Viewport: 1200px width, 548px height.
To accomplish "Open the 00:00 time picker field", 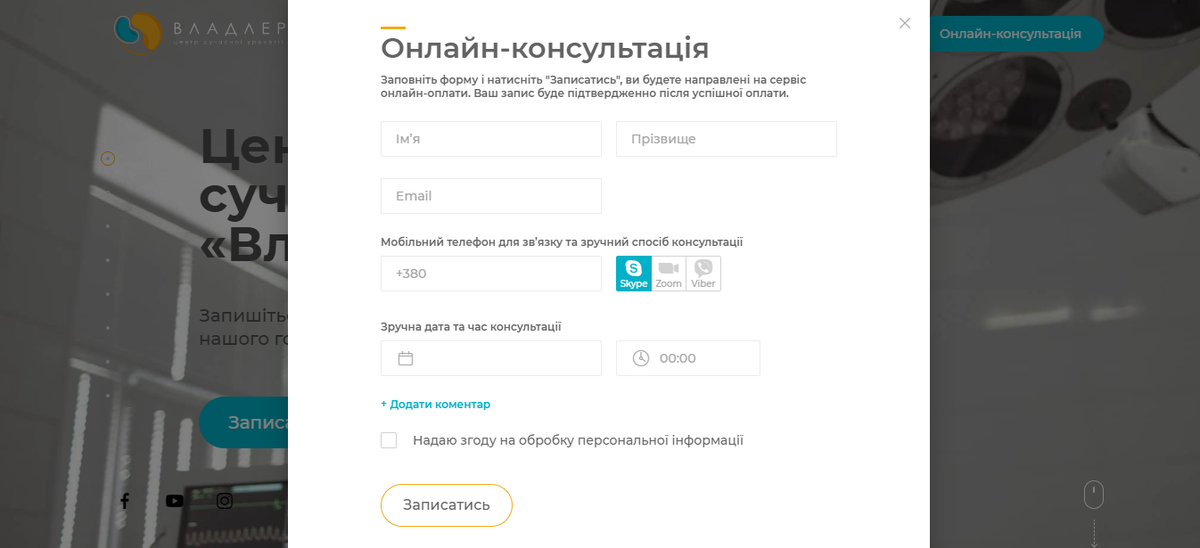I will [688, 358].
